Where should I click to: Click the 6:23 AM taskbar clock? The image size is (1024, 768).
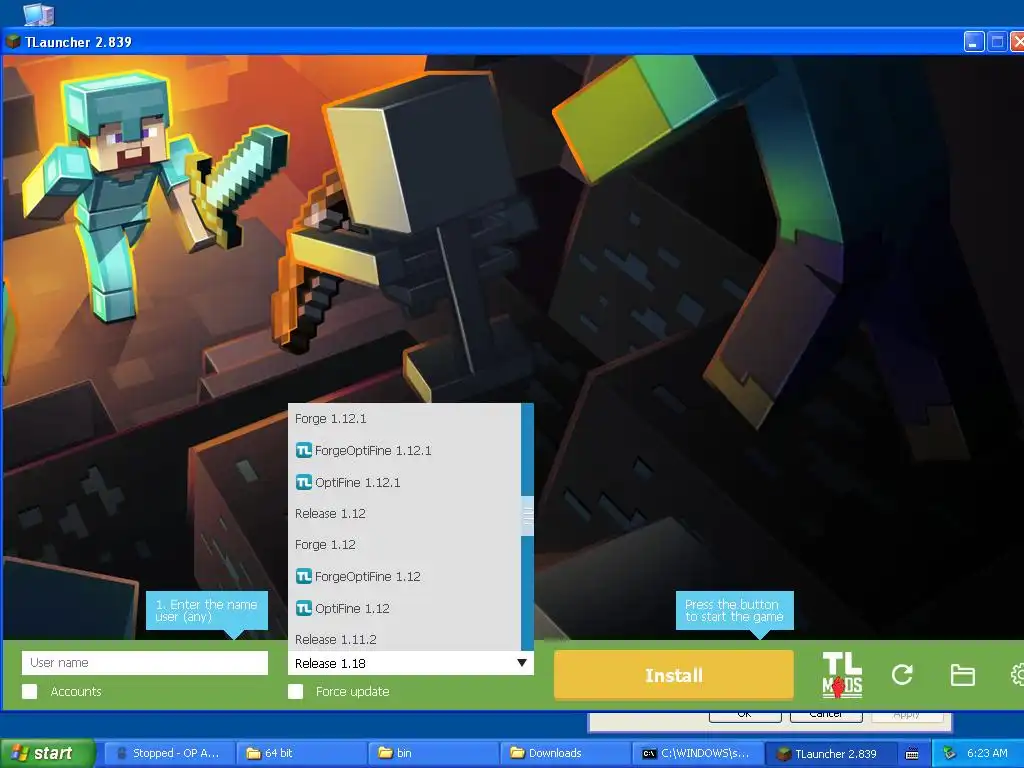(987, 753)
